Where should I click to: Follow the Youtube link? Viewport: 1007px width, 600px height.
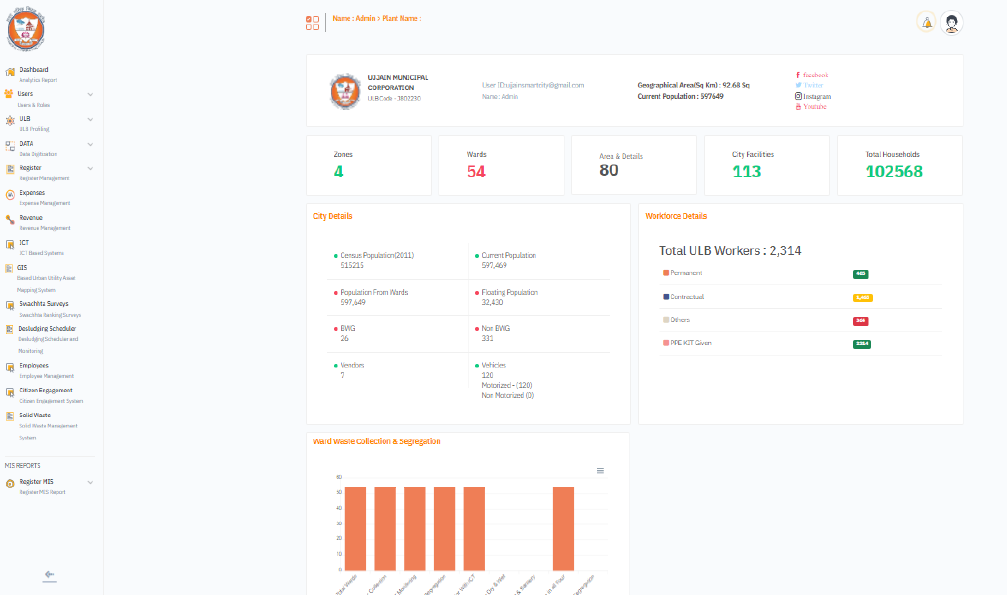pyautogui.click(x=812, y=107)
